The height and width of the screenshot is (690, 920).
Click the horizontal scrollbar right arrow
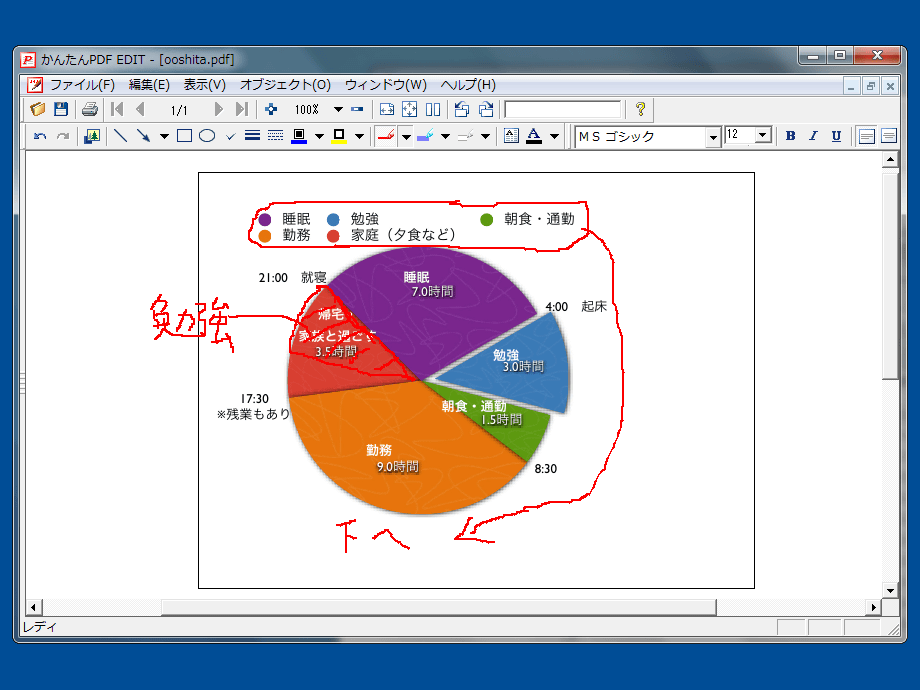[x=874, y=607]
